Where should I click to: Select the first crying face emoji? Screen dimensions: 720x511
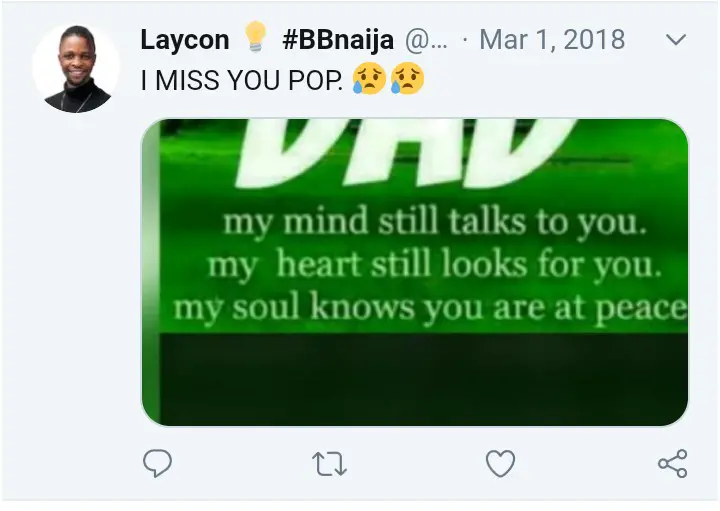[369, 79]
